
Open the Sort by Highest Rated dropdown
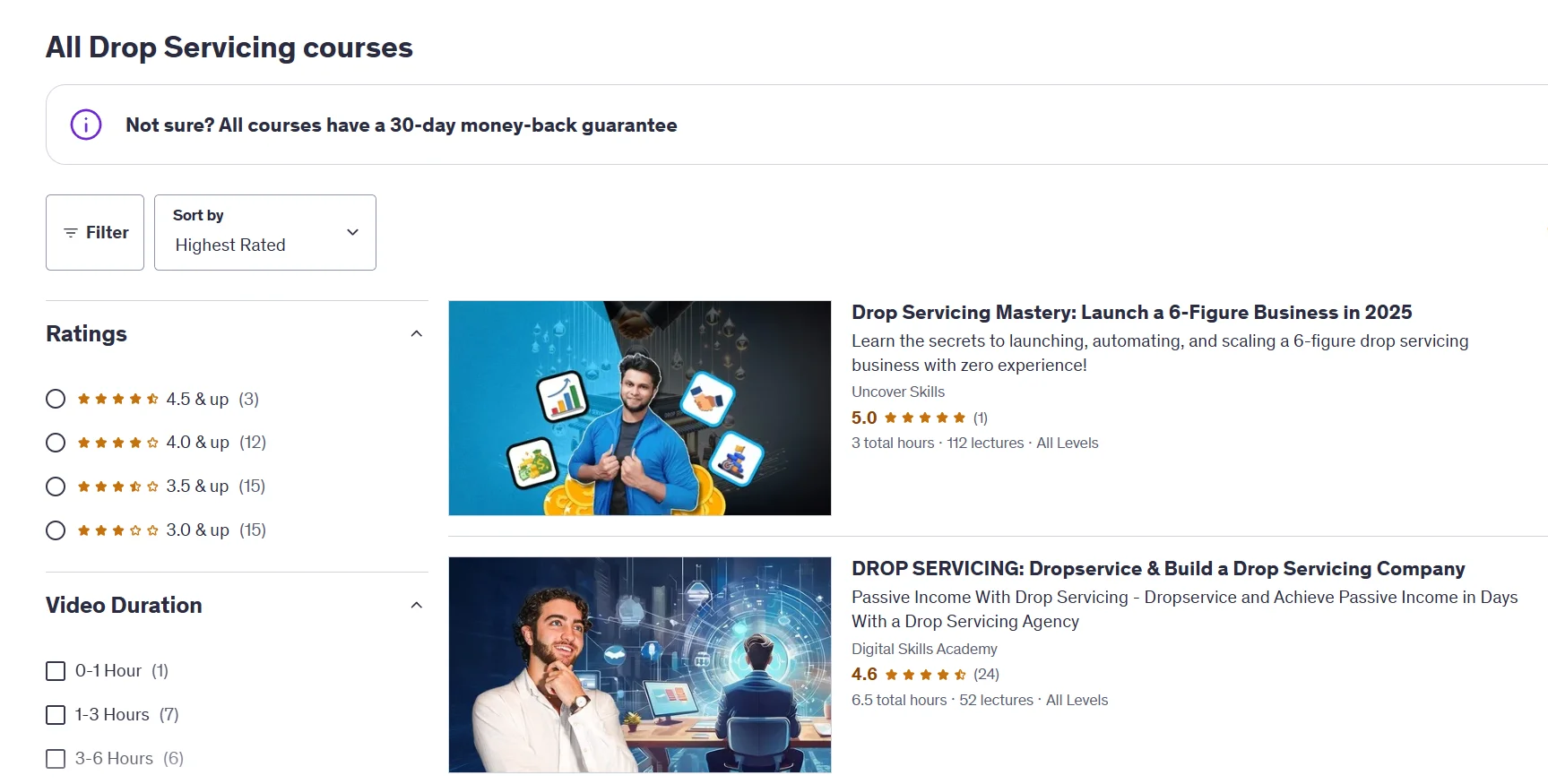tap(265, 232)
